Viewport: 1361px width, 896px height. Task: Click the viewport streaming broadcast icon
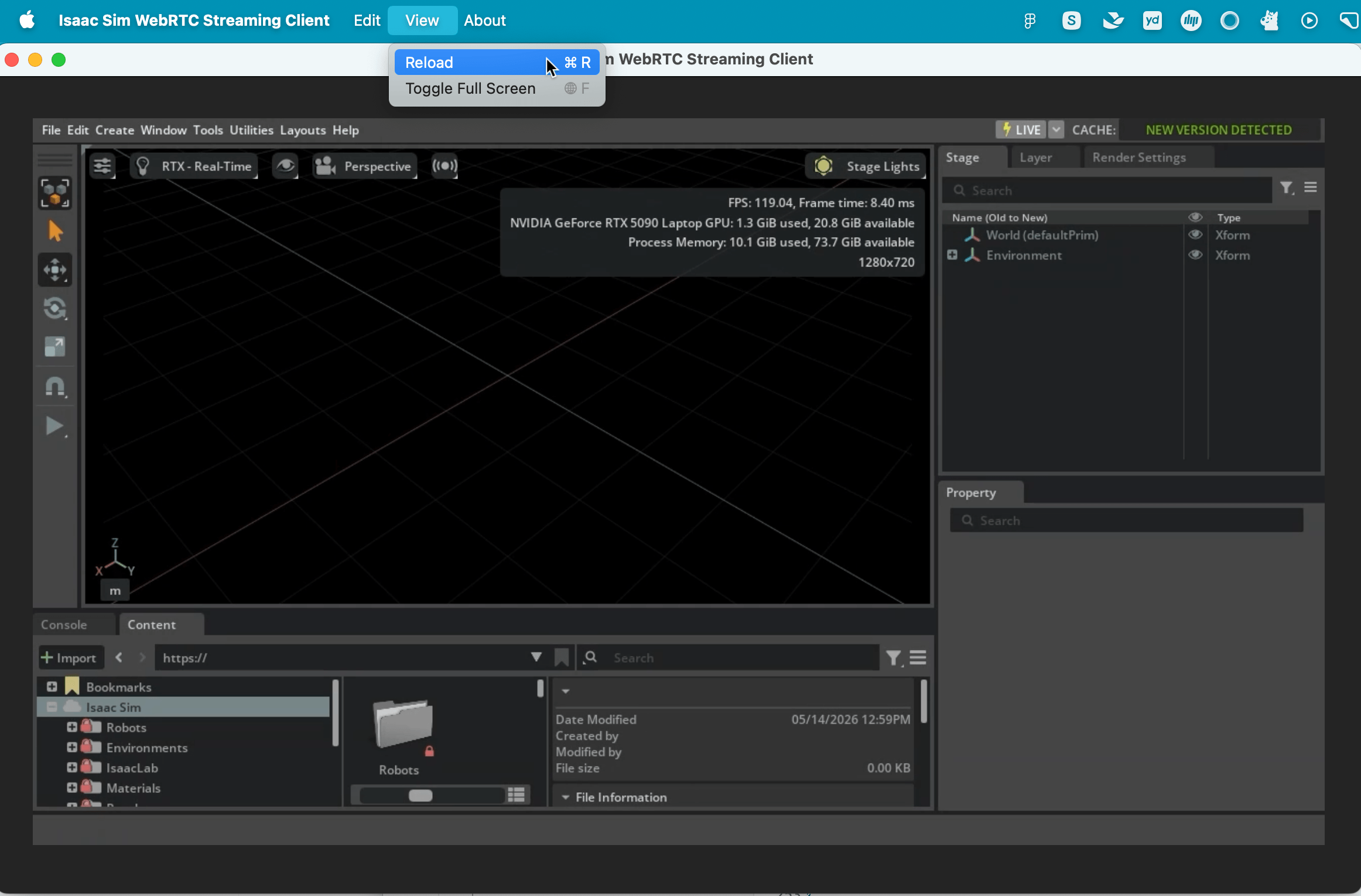(x=444, y=166)
